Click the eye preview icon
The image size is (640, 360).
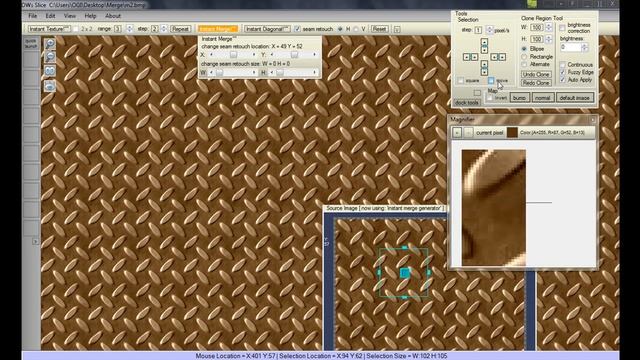49,86
